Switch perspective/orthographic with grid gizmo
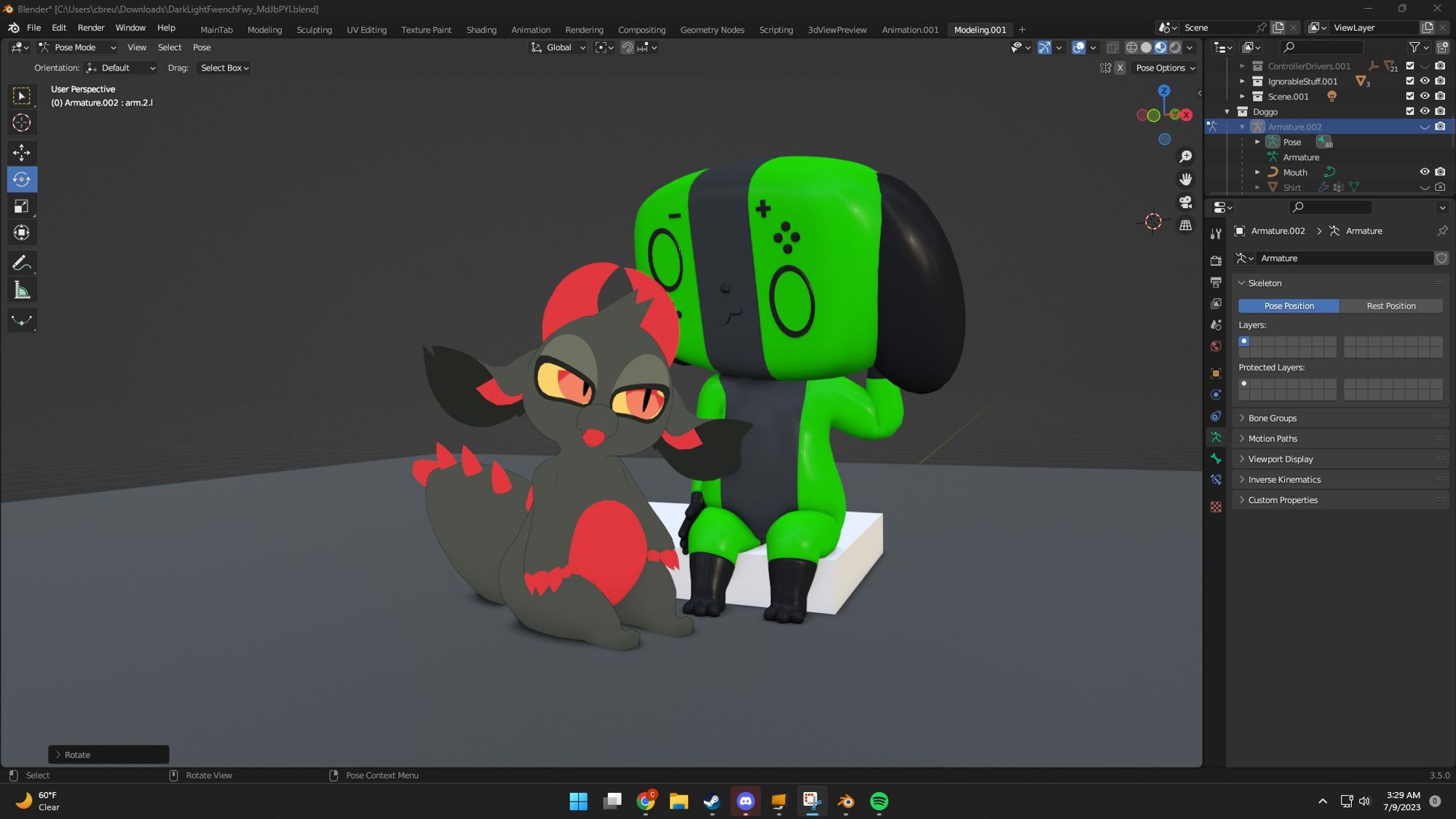This screenshot has width=1456, height=819. pos(1186,225)
